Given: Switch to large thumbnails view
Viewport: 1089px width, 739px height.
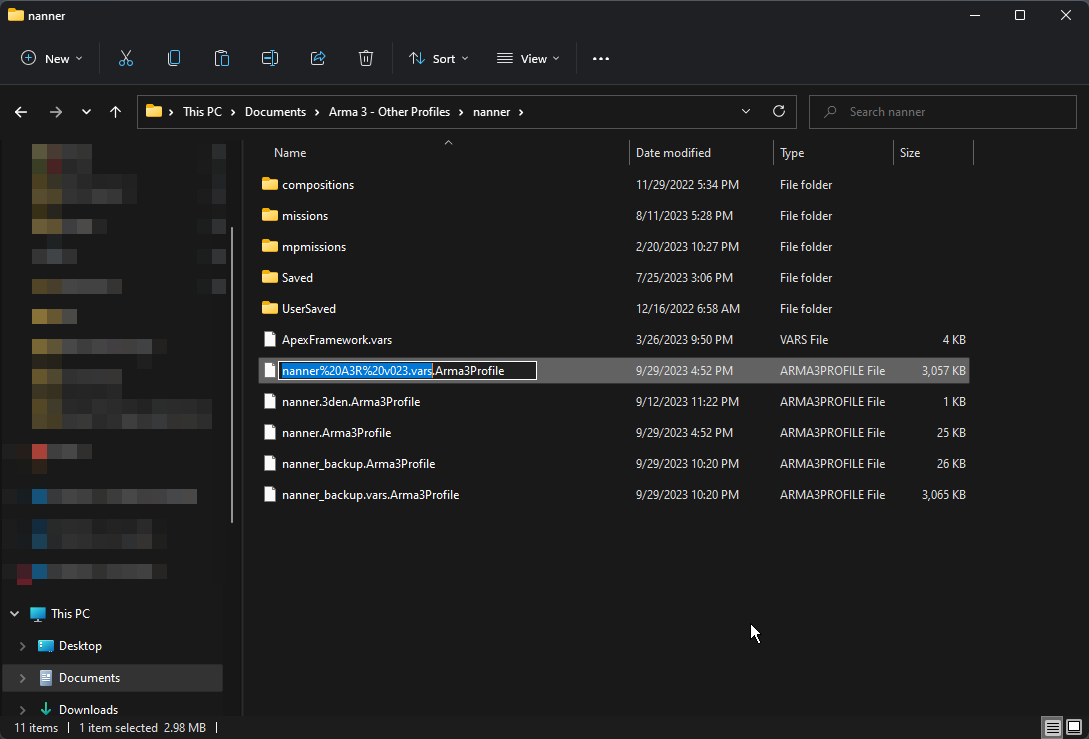Looking at the screenshot, I should click(x=1074, y=727).
